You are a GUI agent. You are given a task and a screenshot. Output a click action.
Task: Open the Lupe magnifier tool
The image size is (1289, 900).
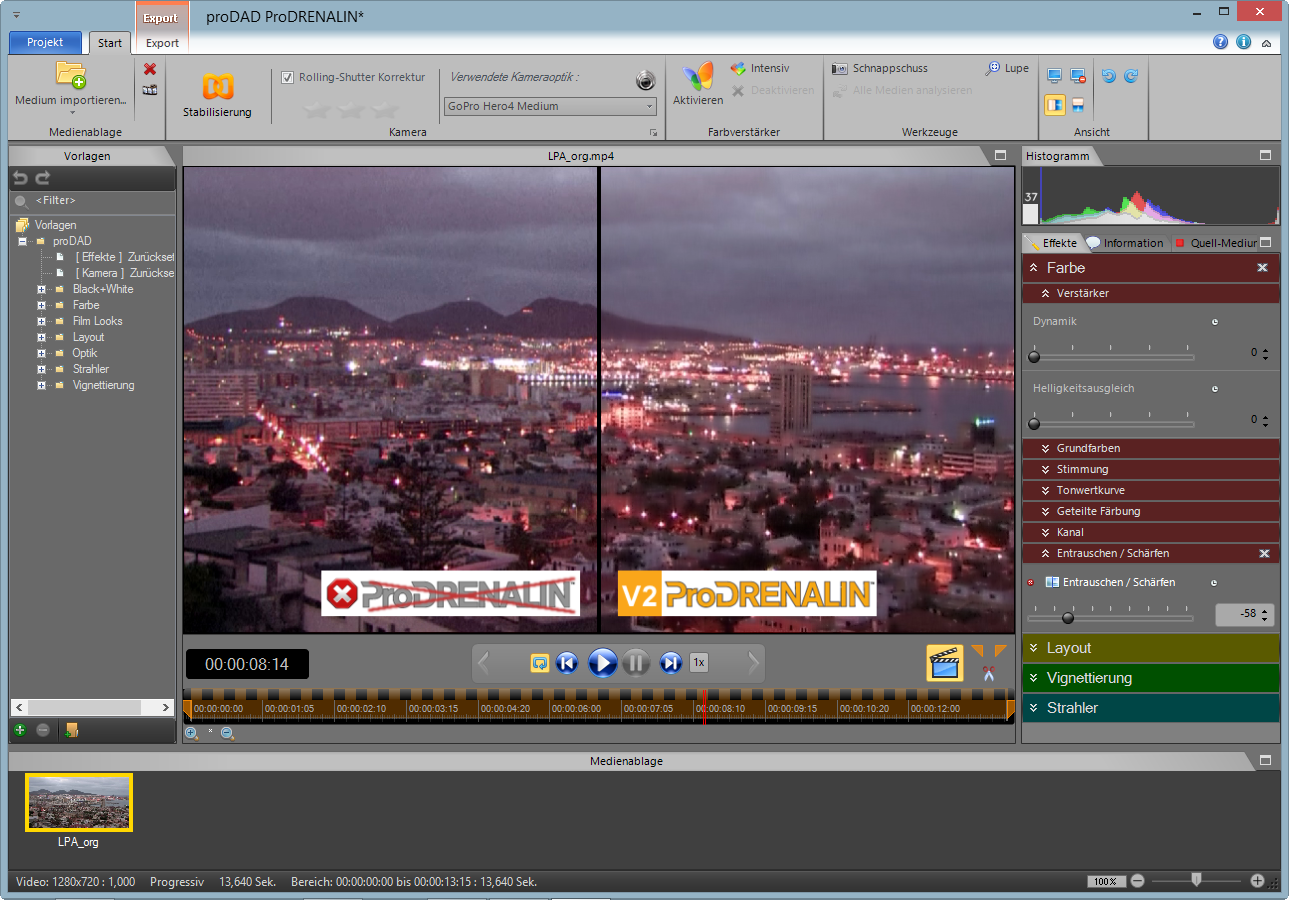[x=1006, y=68]
